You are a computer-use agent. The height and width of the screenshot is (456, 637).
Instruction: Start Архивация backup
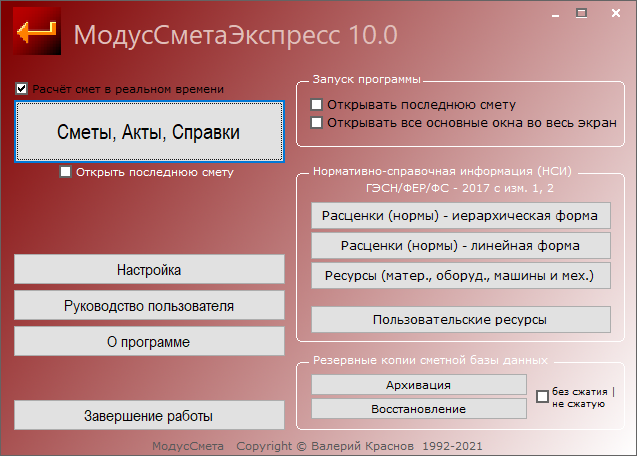[x=419, y=384]
